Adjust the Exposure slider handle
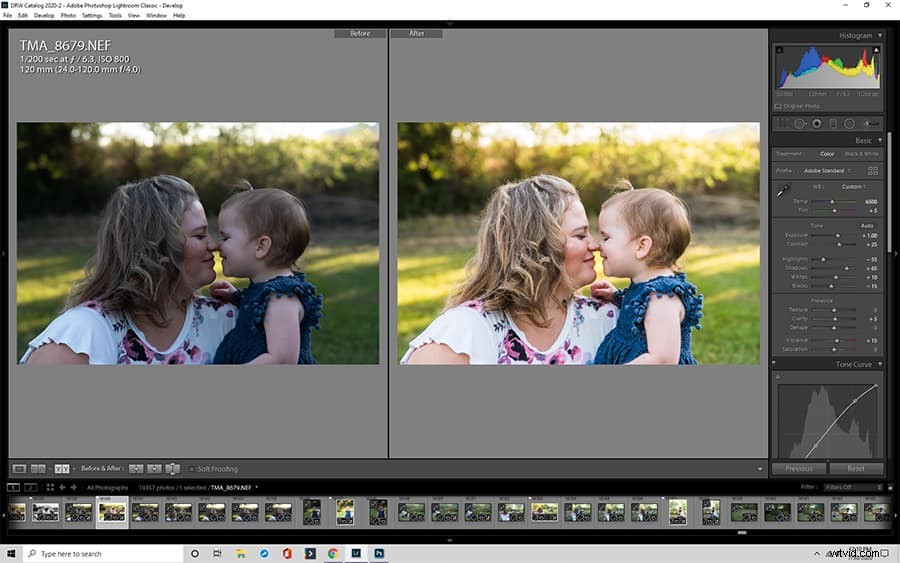The height and width of the screenshot is (563, 900). tap(837, 235)
